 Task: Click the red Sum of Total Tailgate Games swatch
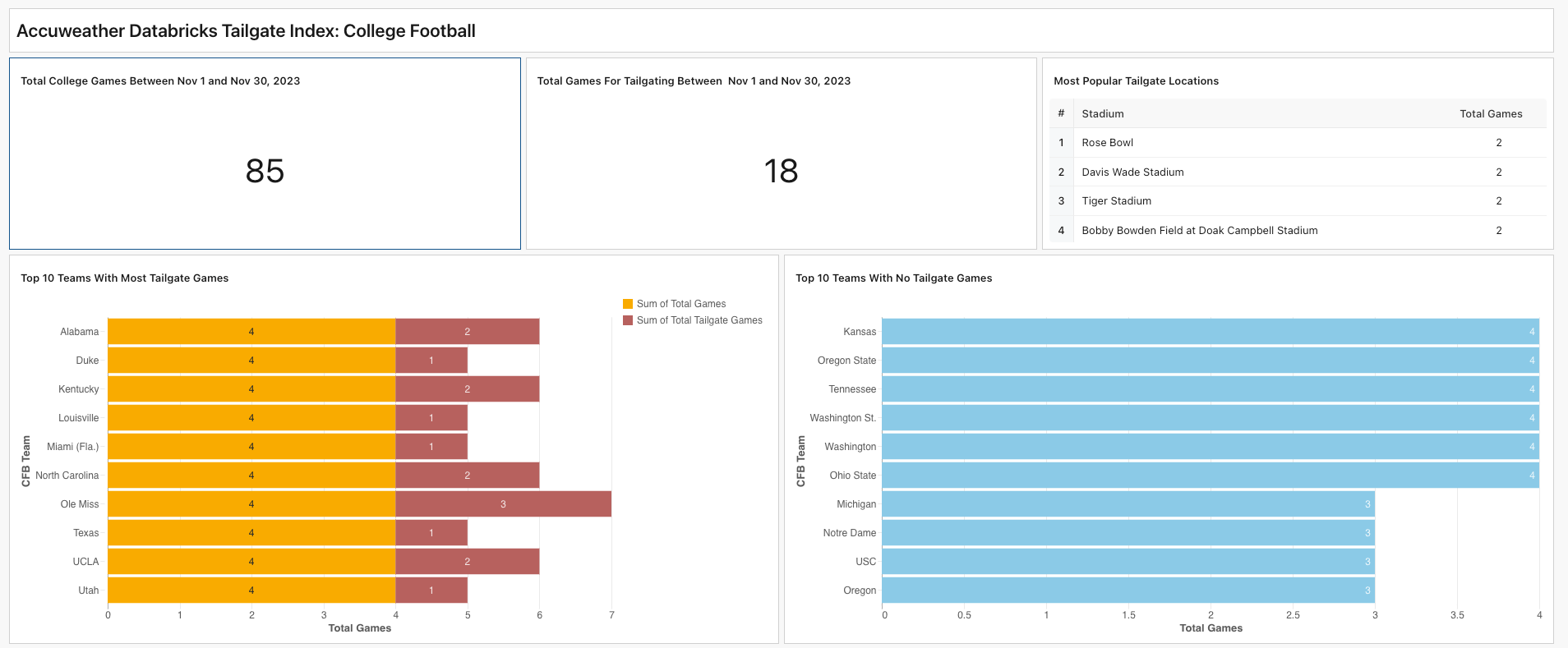tap(628, 320)
